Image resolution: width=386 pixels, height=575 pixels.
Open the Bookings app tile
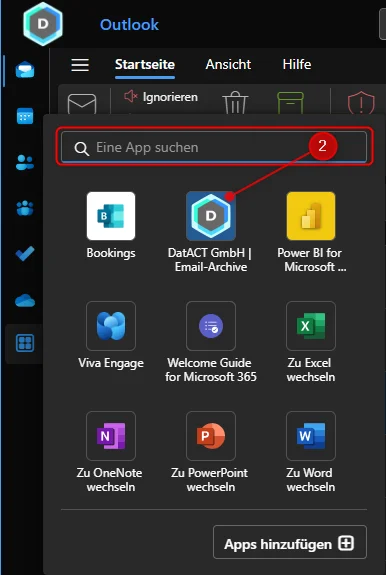[111, 226]
